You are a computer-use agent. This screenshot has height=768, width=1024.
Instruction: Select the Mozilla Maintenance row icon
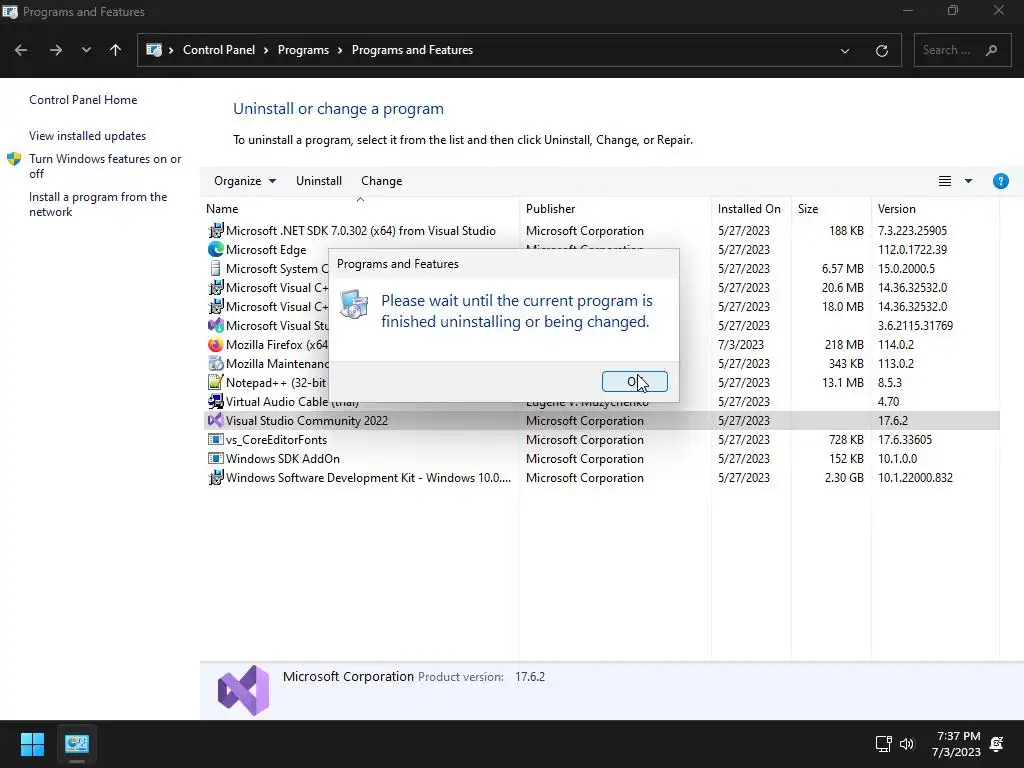coord(216,363)
